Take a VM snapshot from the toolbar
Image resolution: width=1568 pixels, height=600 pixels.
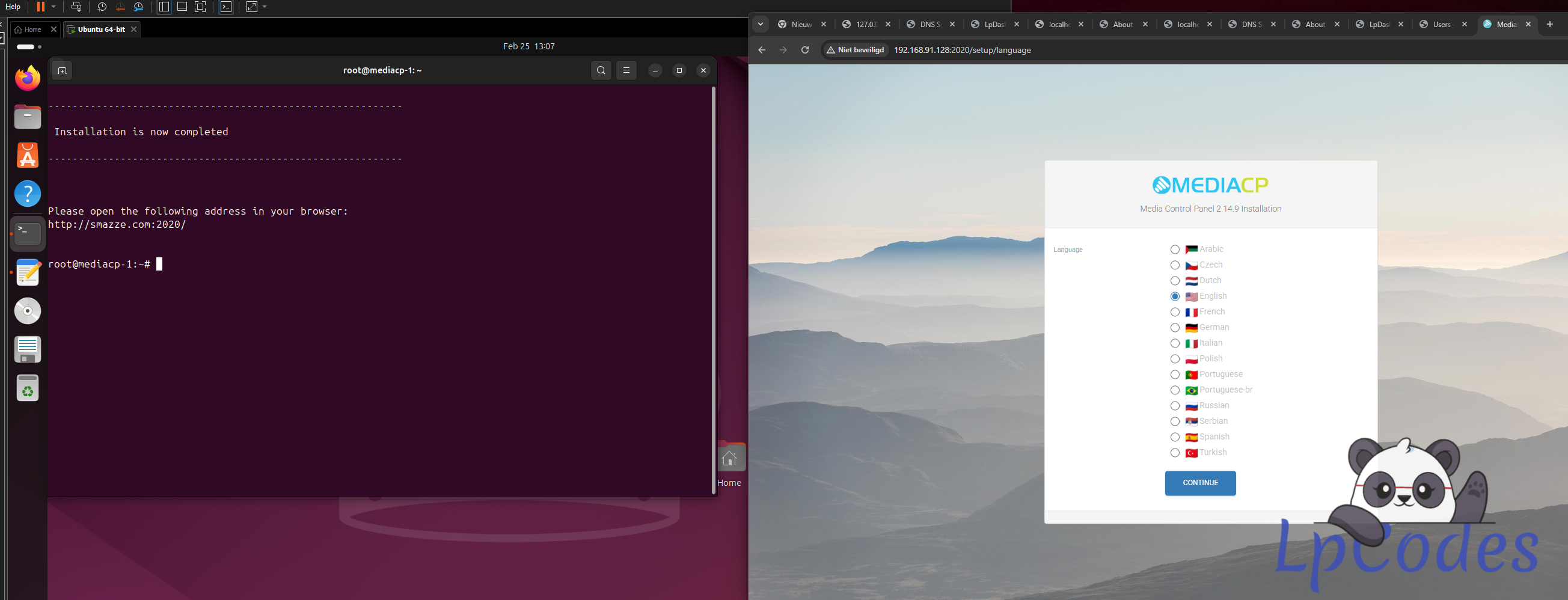click(102, 7)
